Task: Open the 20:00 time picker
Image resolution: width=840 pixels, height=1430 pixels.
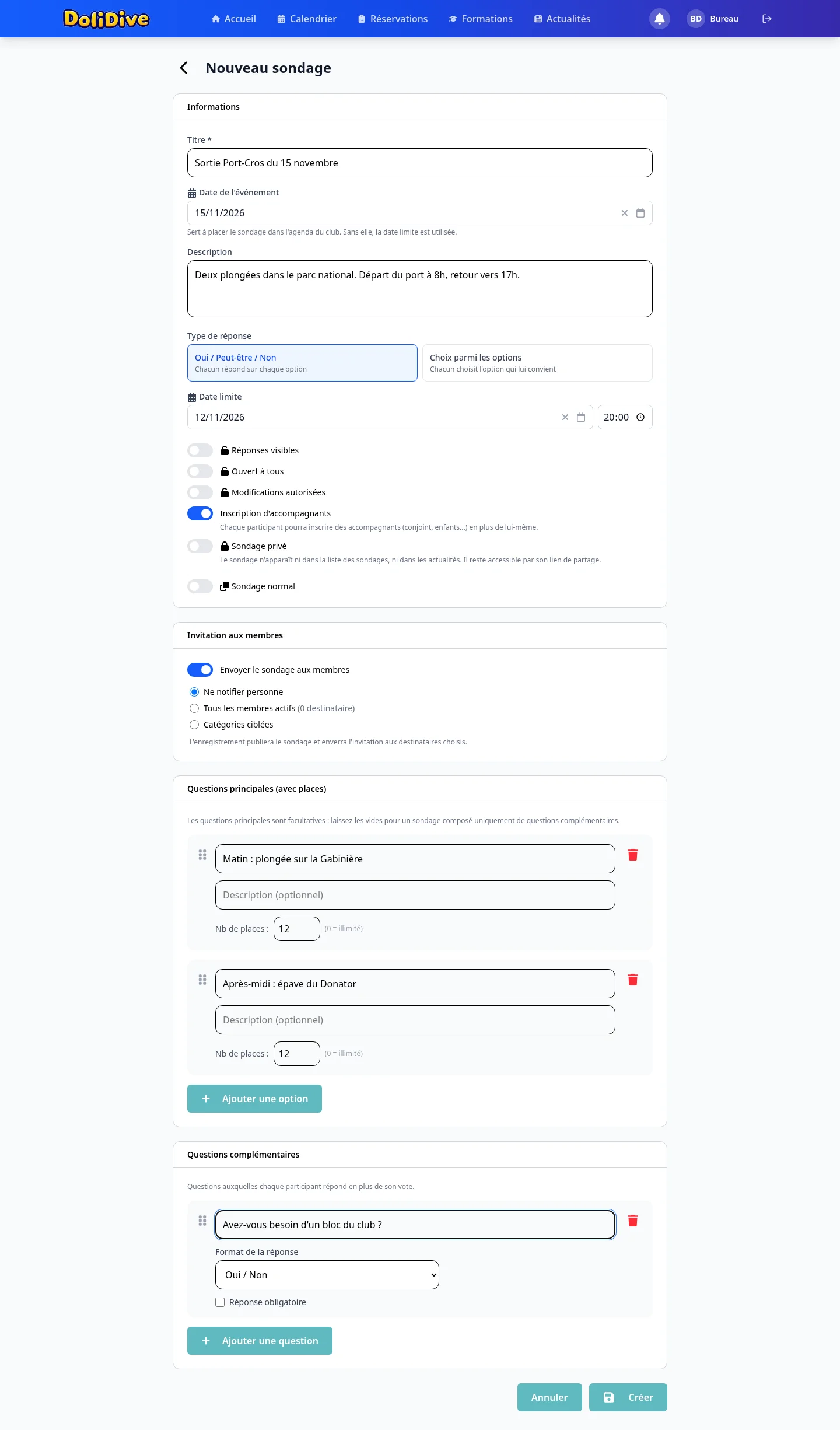Action: point(625,417)
